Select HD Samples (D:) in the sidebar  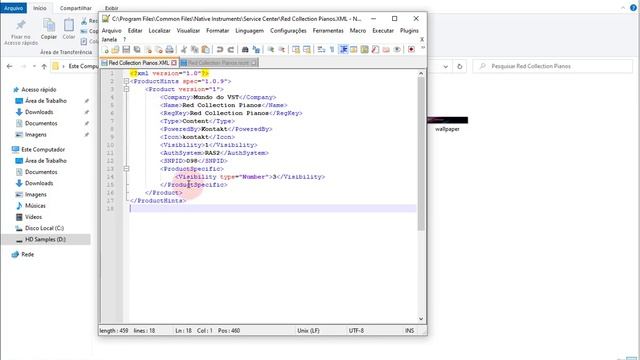tap(46, 240)
